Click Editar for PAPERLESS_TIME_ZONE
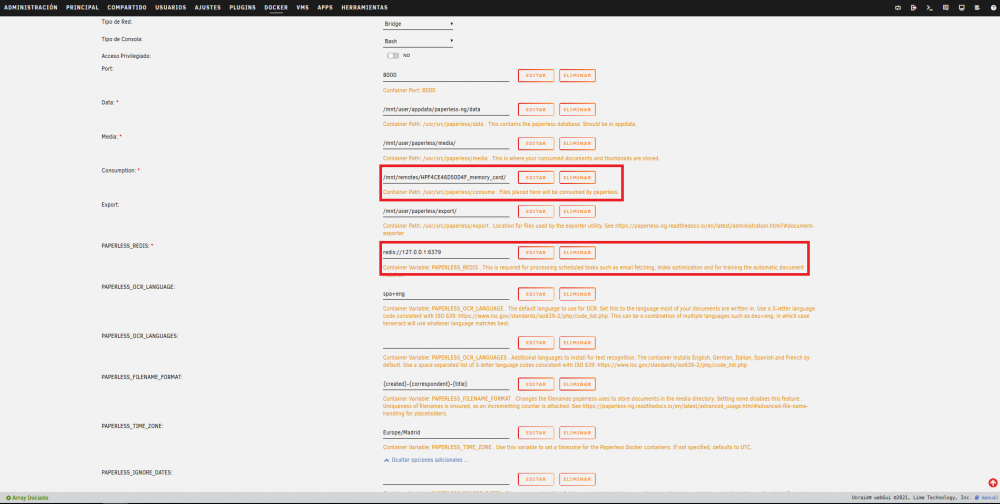This screenshot has height=504, width=1000. click(x=536, y=433)
